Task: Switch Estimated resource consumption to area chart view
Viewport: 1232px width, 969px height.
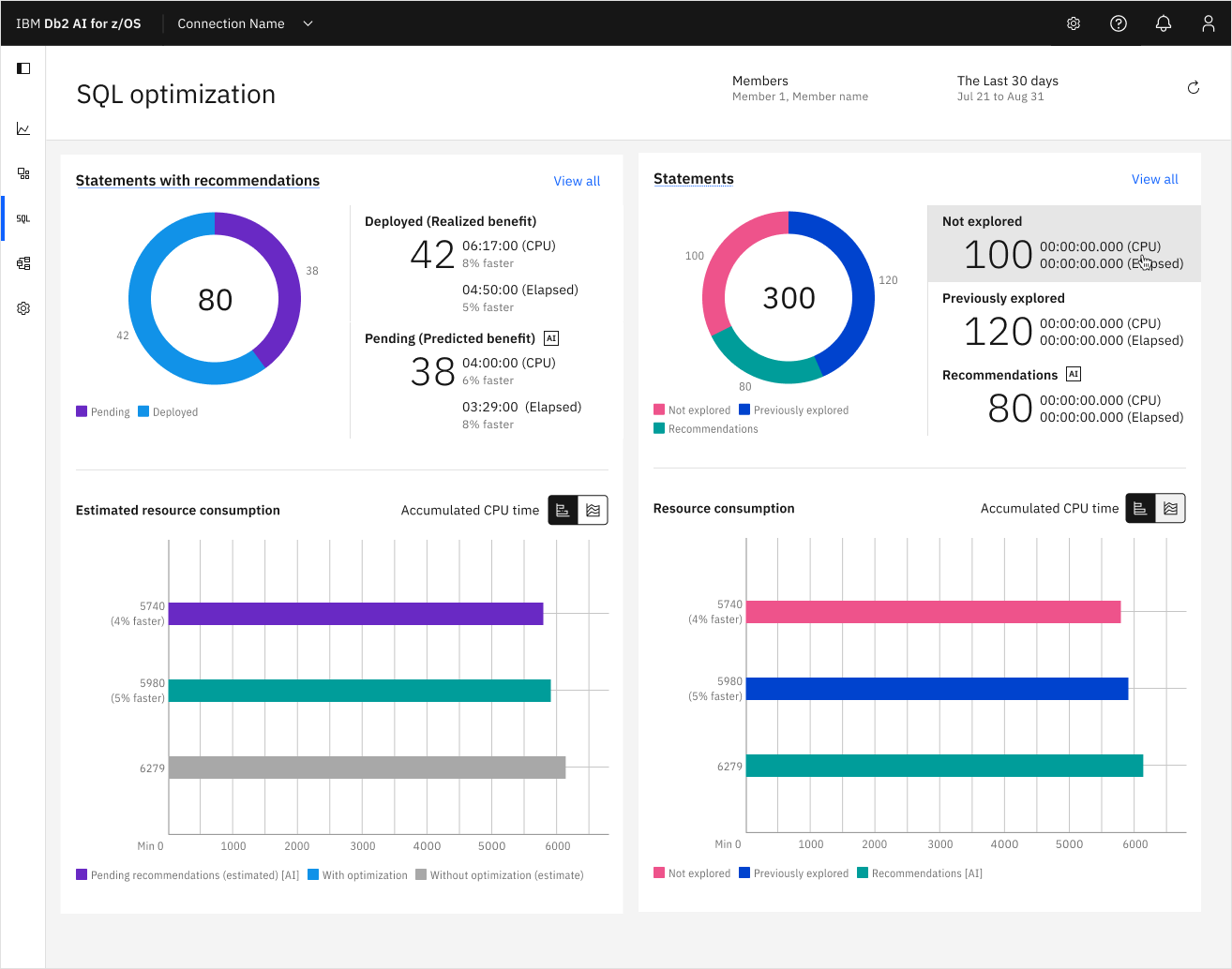Action: (593, 510)
